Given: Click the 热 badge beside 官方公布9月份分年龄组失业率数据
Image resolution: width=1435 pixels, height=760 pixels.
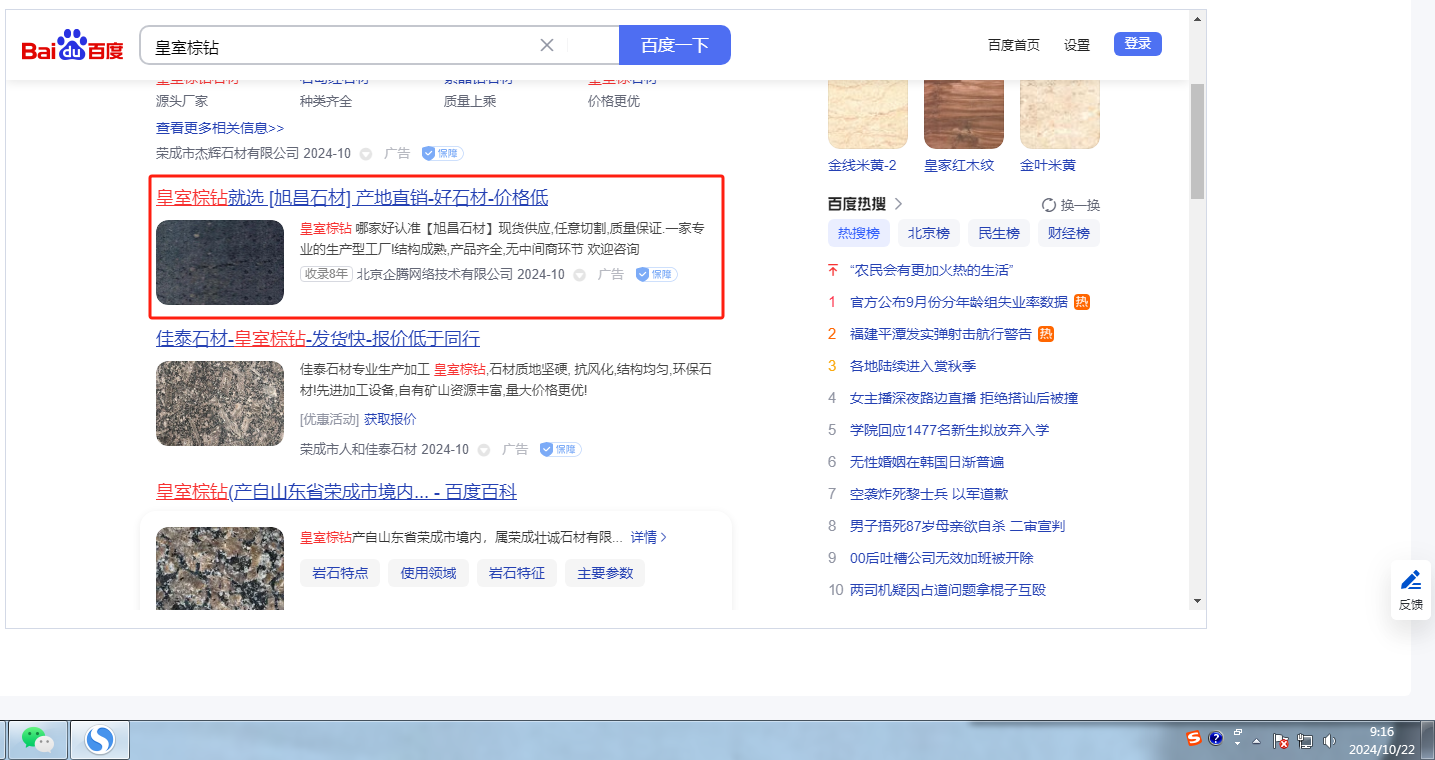Looking at the screenshot, I should (x=1082, y=302).
